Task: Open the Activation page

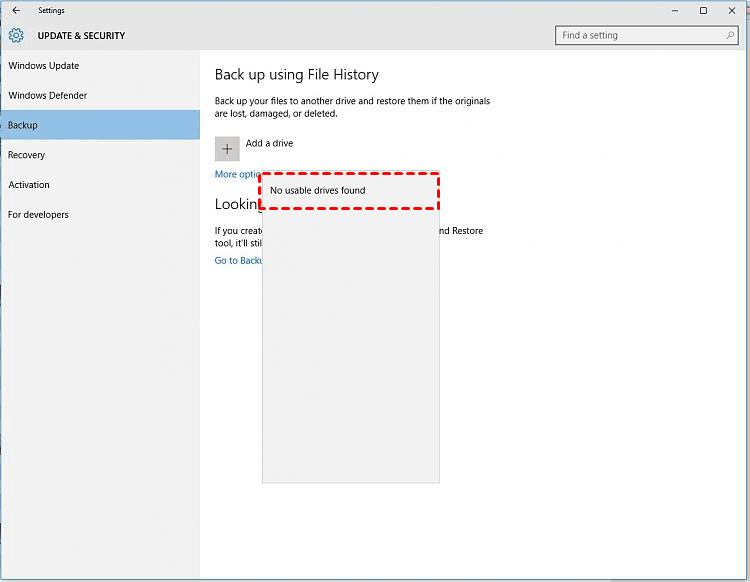Action: (x=29, y=185)
